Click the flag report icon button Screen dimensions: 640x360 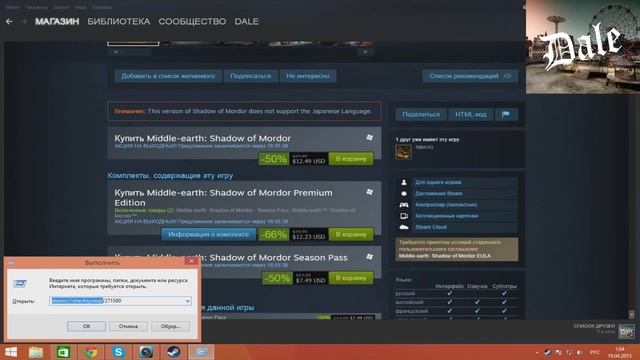506,115
